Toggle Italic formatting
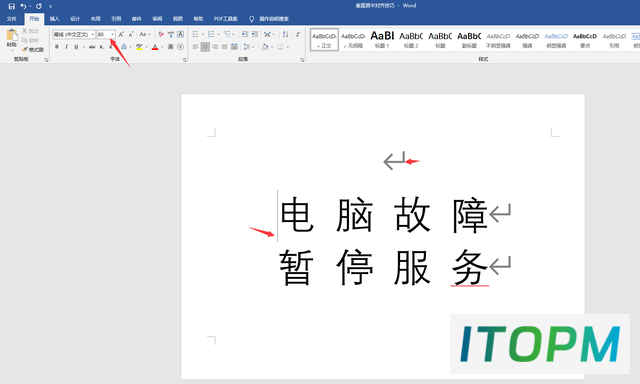 pos(67,47)
